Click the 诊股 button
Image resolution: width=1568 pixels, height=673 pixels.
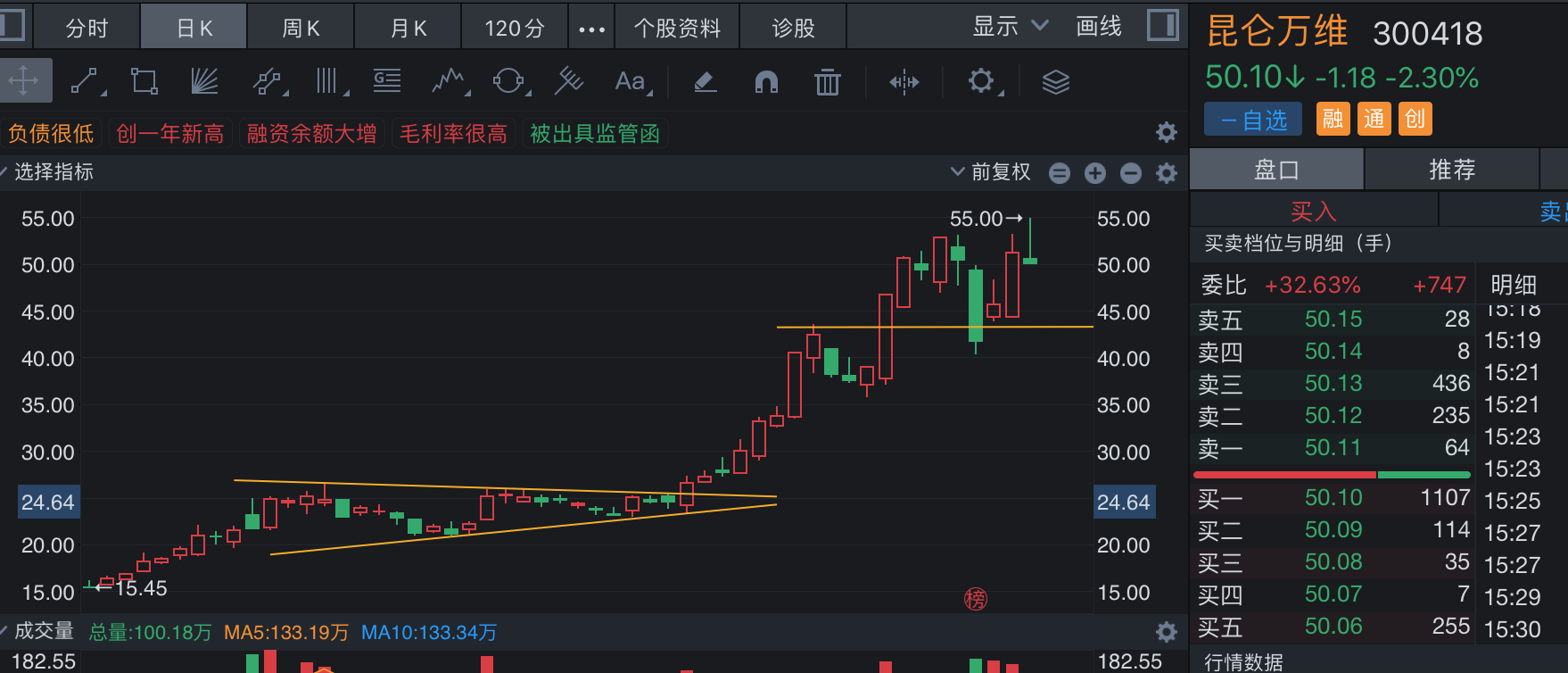click(x=793, y=29)
